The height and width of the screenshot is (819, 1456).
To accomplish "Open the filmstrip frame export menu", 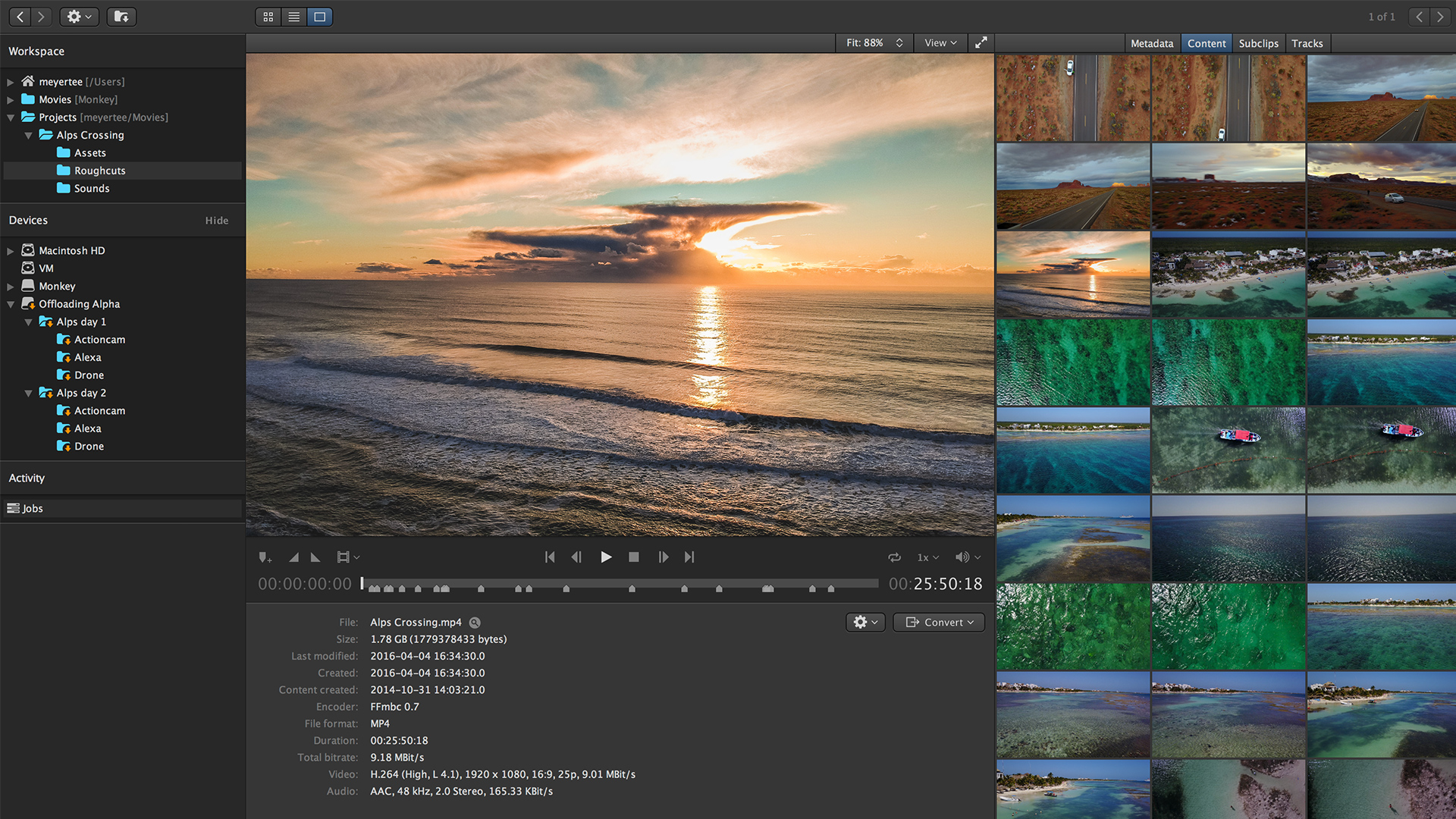I will [x=348, y=557].
